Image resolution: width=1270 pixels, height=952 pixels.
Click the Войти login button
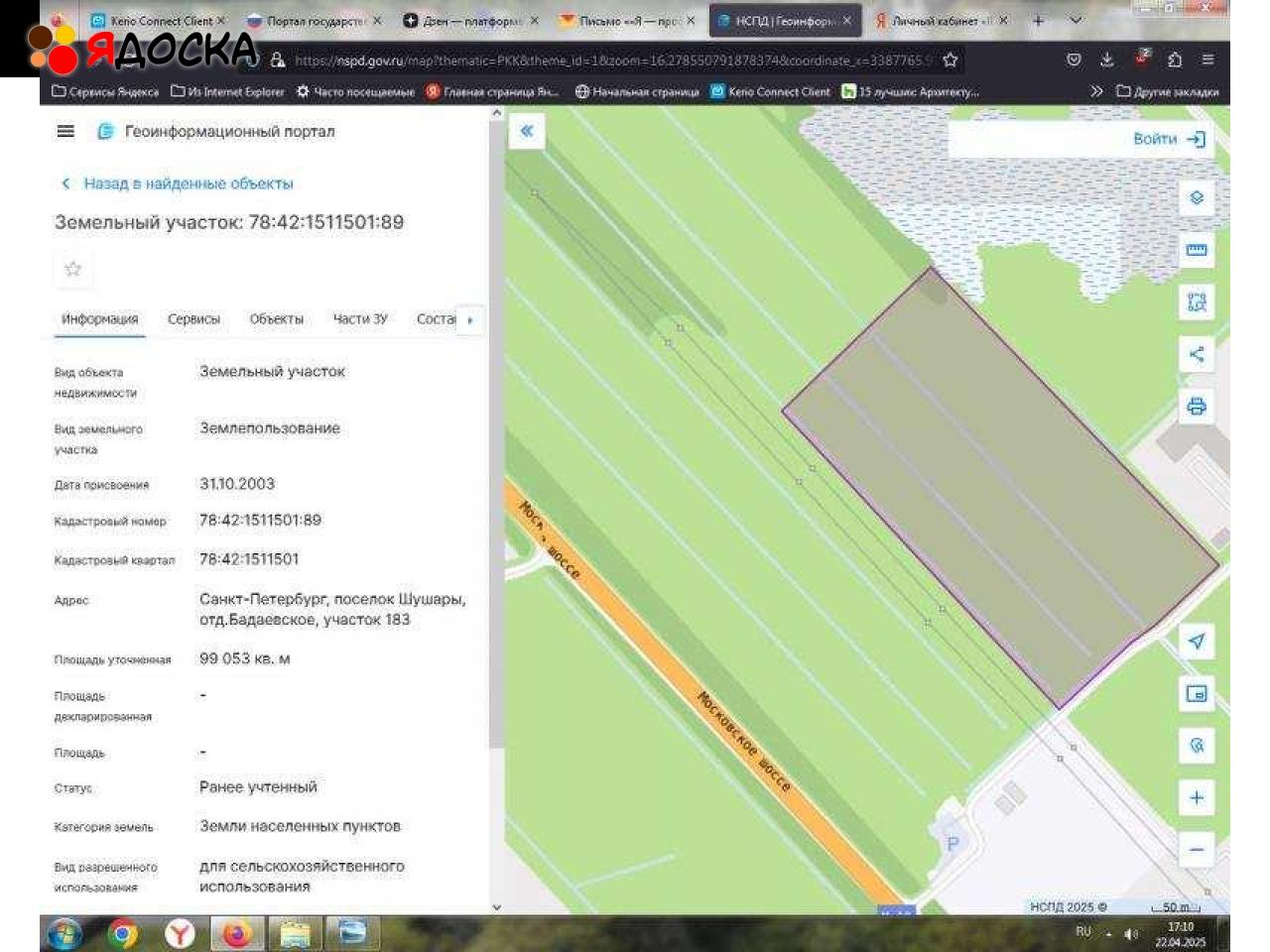(x=1168, y=139)
